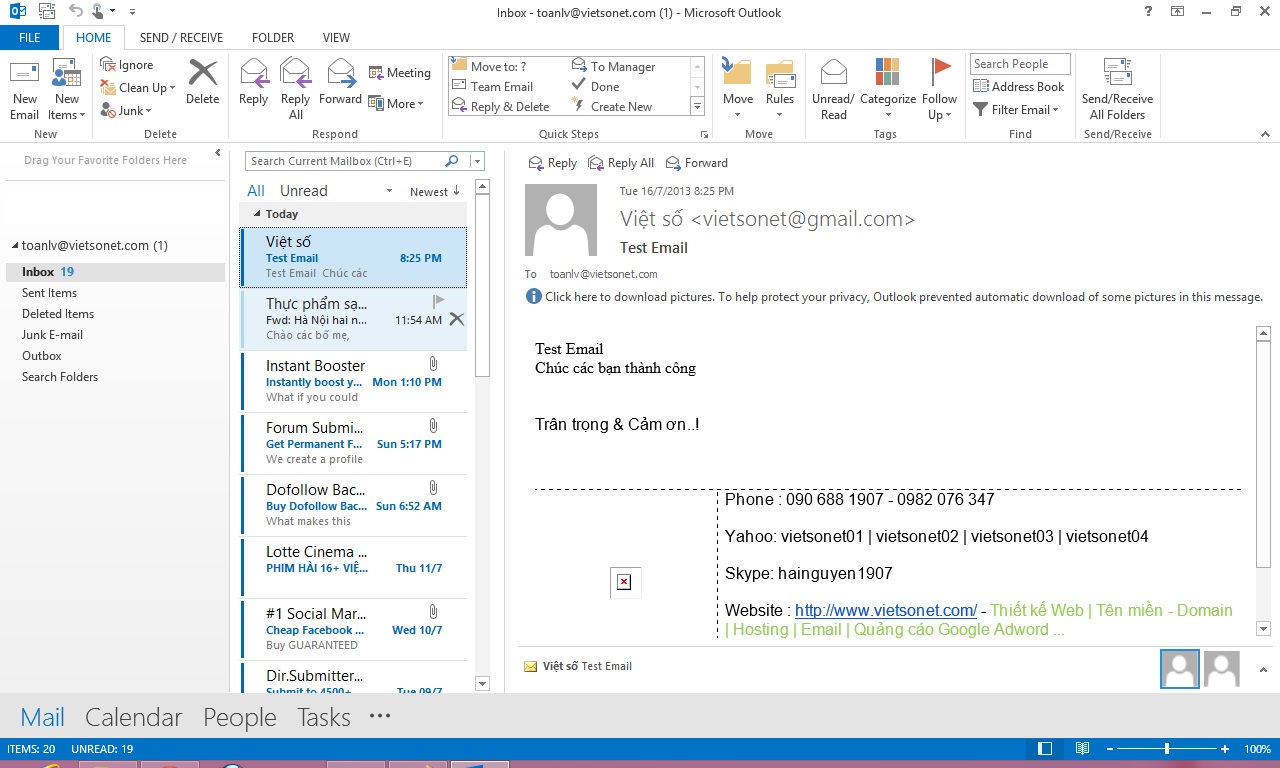Expand the People pane at the bottom
This screenshot has width=1280, height=768.
coord(1262,669)
